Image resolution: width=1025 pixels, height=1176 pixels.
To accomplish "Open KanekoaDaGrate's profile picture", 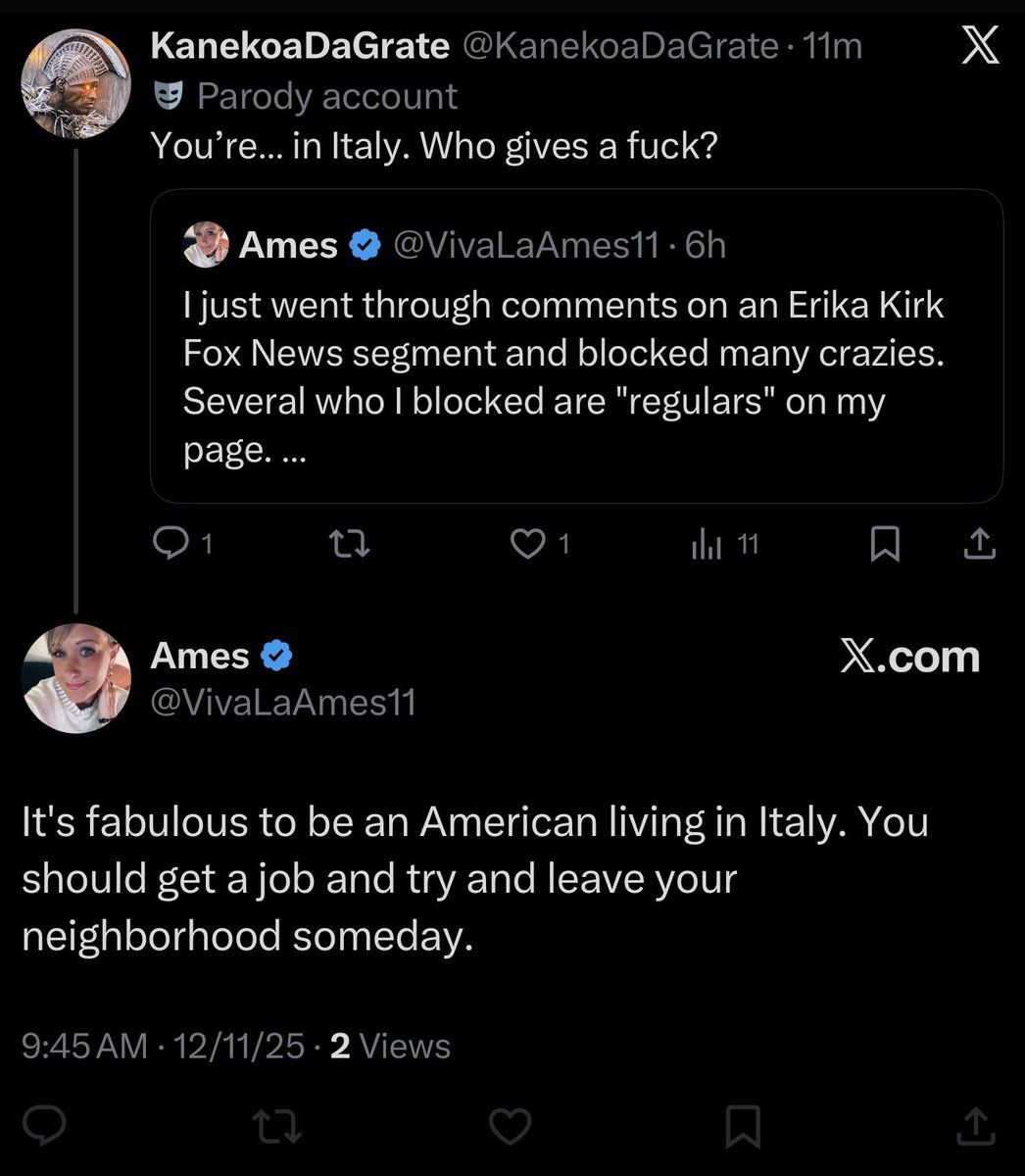I will point(76,83).
